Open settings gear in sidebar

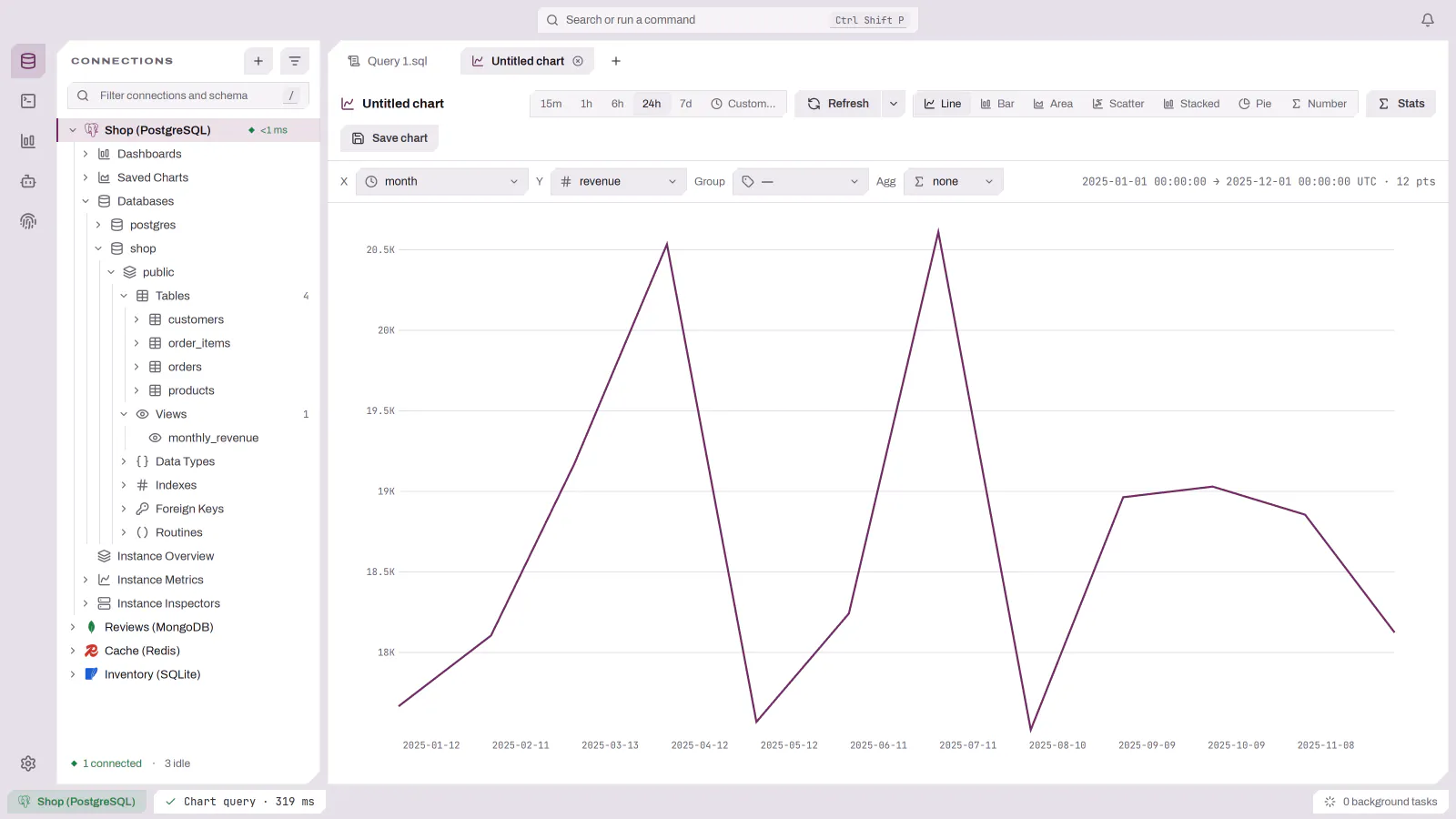pos(28,763)
